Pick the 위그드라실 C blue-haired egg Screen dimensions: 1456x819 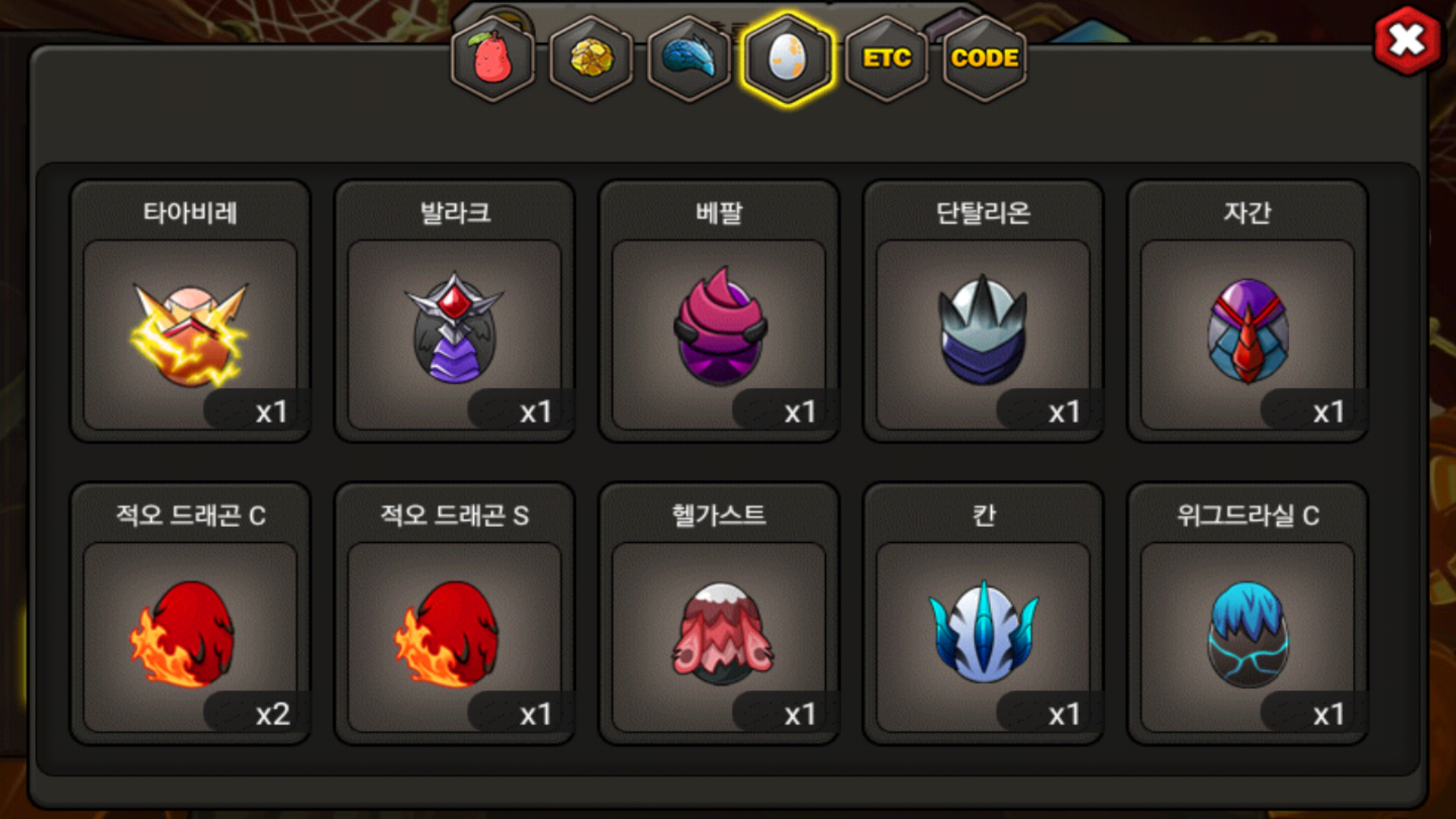[1247, 637]
